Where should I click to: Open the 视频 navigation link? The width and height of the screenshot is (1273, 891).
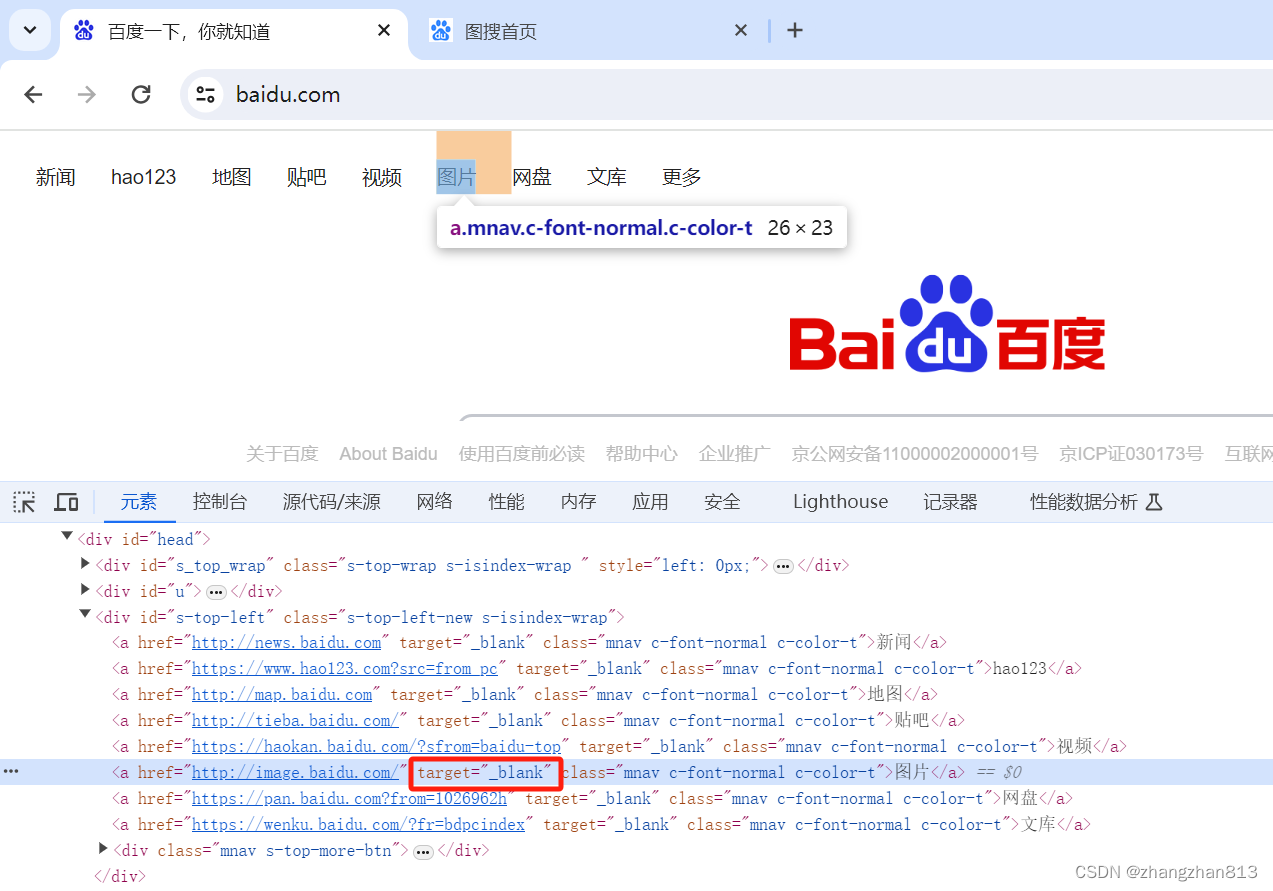(382, 177)
